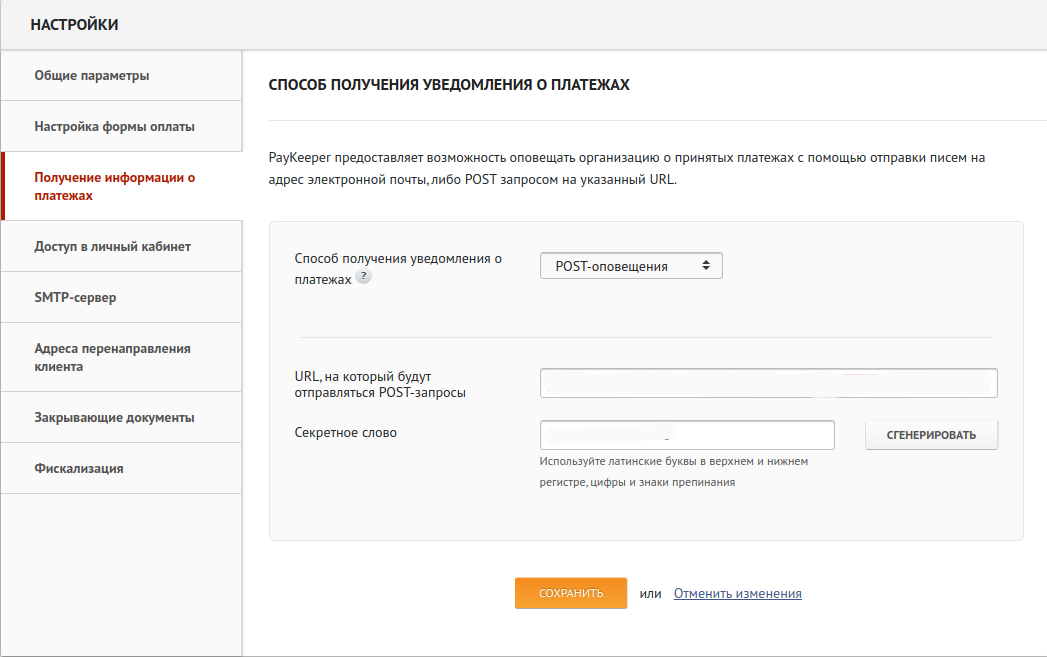
Task: Open Закрывающие документы section
Action: 114,418
